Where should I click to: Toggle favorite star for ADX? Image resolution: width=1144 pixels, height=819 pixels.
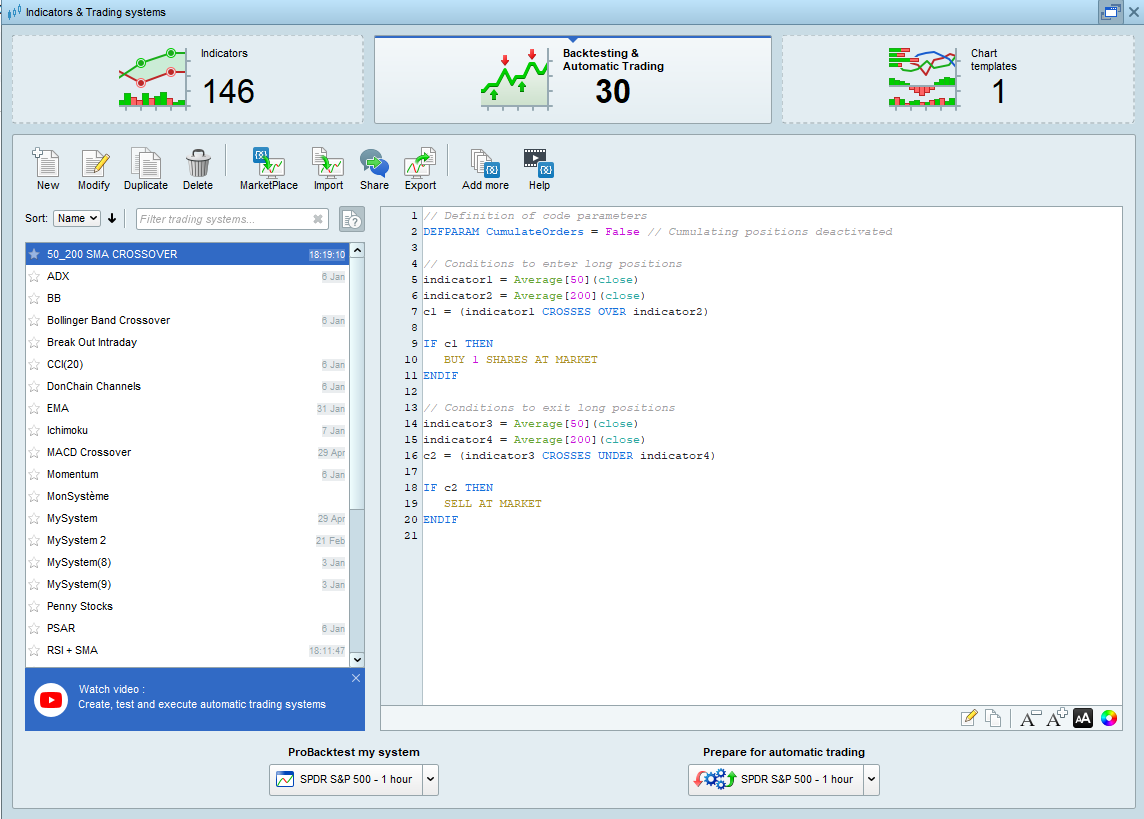(x=34, y=276)
